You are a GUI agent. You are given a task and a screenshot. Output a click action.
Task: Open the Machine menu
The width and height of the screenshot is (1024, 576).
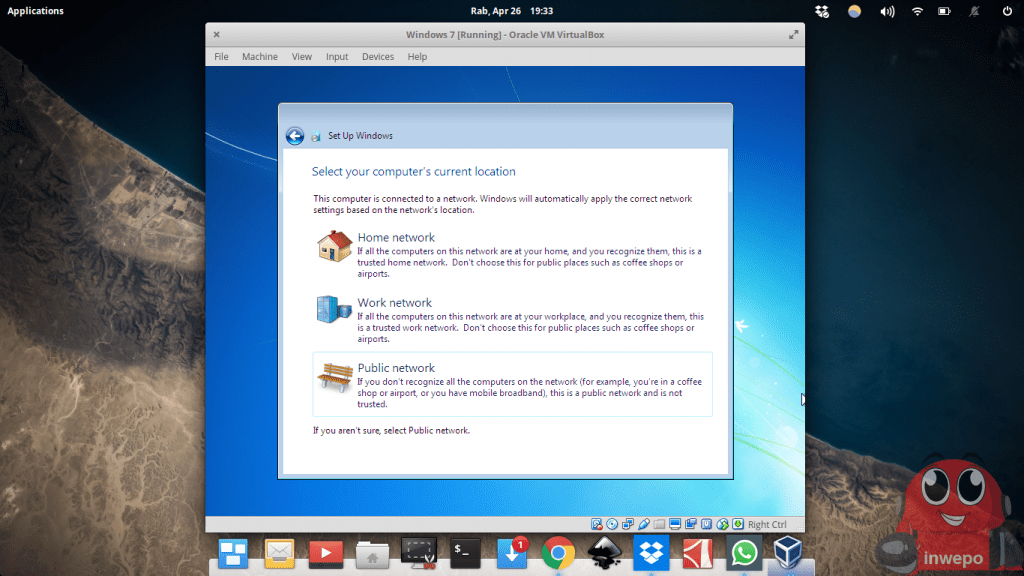pyautogui.click(x=259, y=57)
